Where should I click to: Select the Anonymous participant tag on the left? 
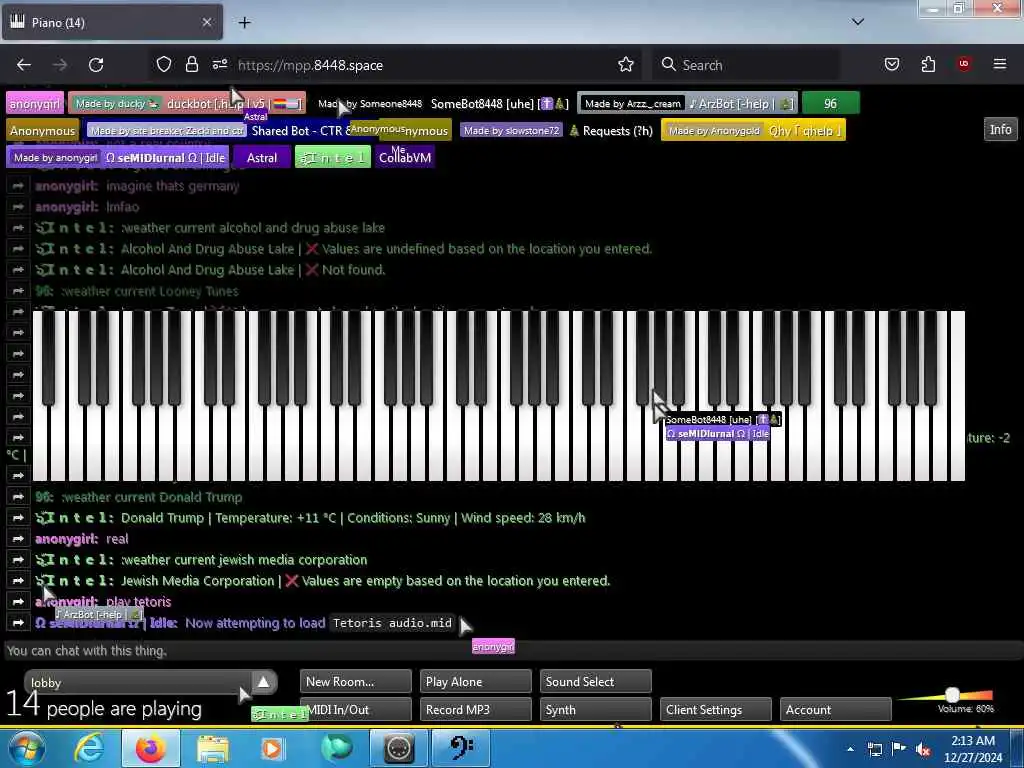42,131
